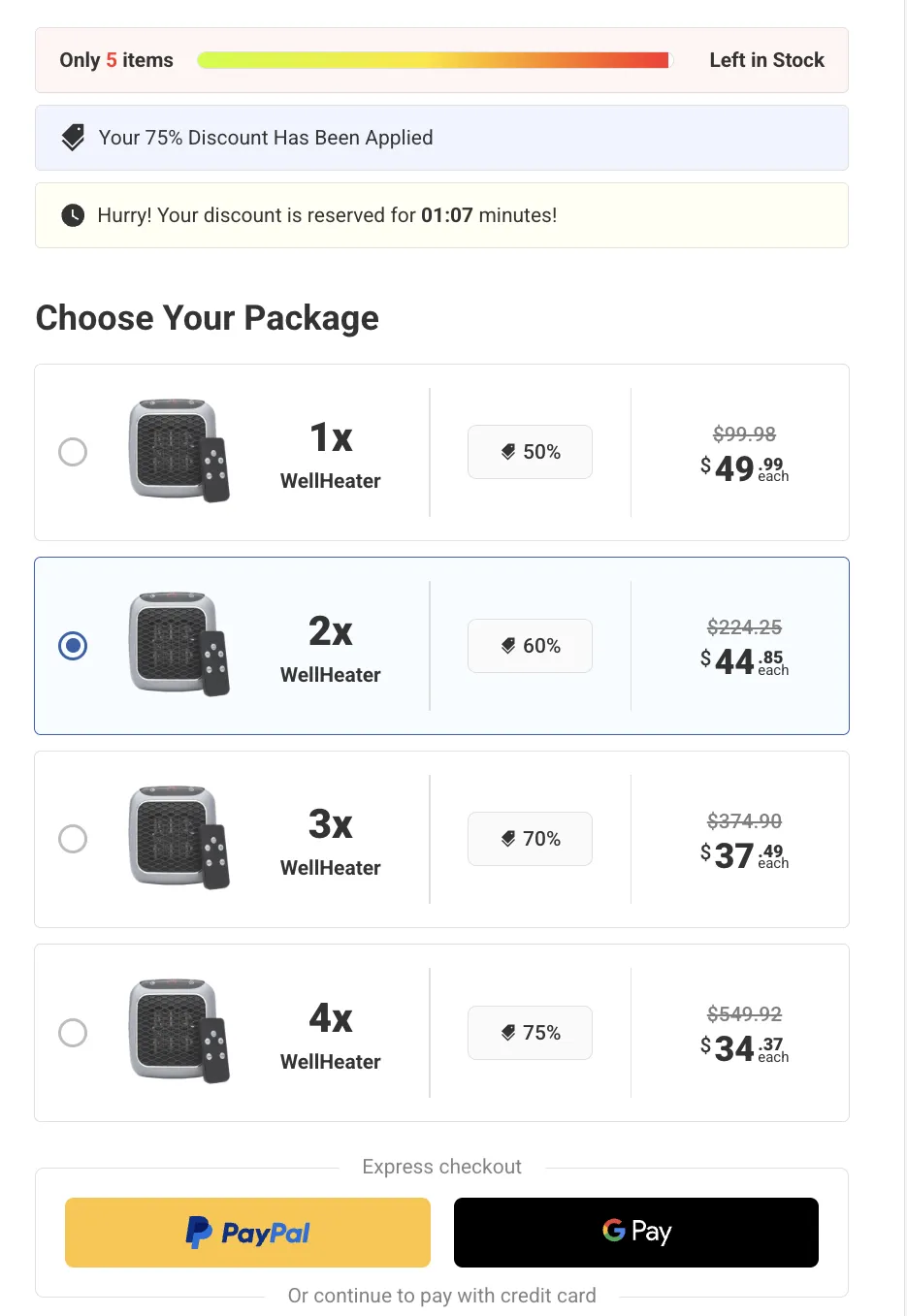Screen dimensions: 907x1316
Task: Click the 70% discount badge
Action: [530, 838]
